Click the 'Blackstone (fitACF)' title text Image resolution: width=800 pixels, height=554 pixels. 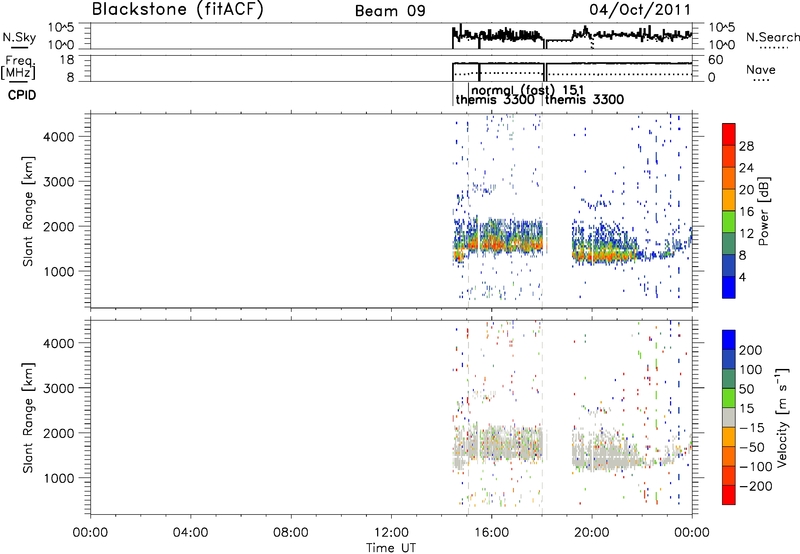tap(178, 9)
